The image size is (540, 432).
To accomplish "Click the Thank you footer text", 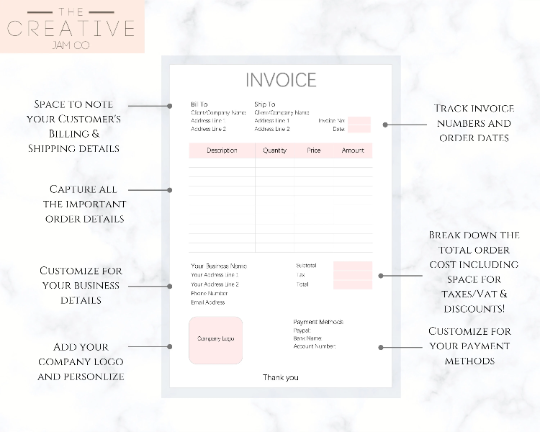I will click(x=281, y=377).
